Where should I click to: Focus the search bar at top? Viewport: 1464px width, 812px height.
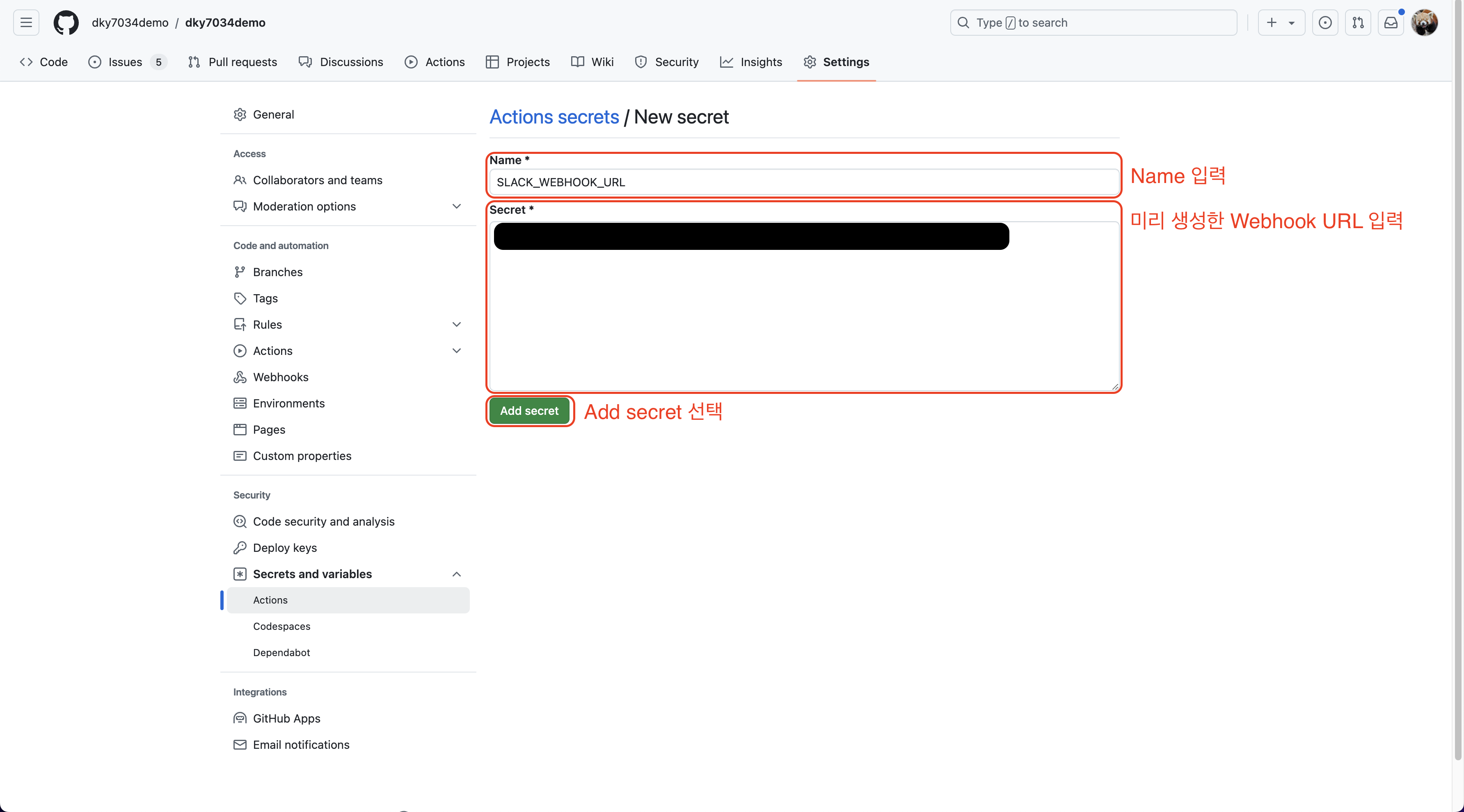click(1093, 23)
